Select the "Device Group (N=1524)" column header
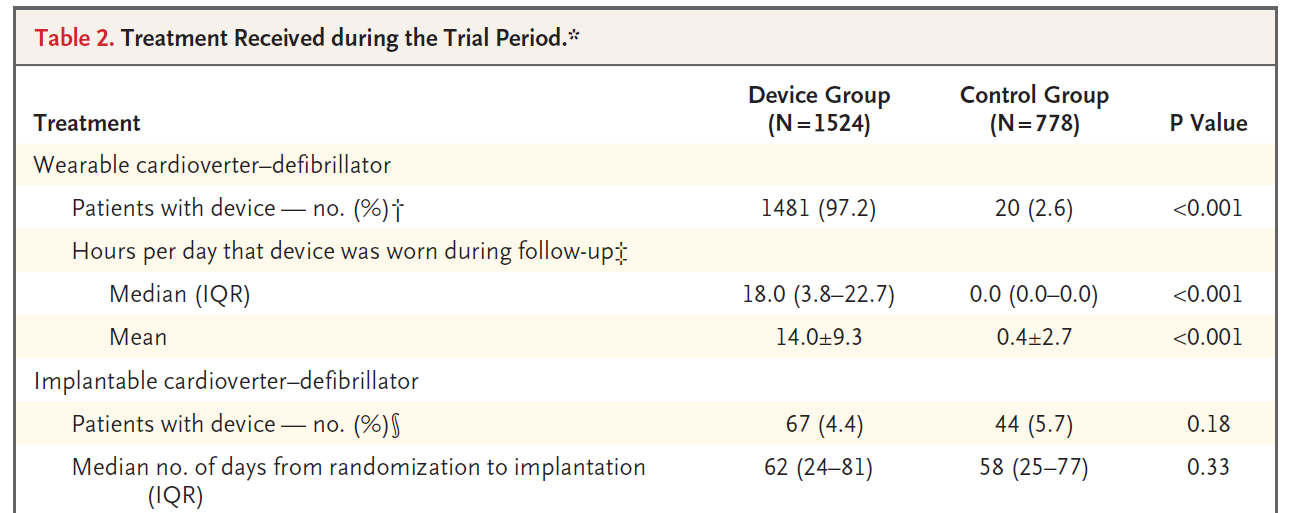Screen dimensions: 1308x513 click(x=819, y=110)
